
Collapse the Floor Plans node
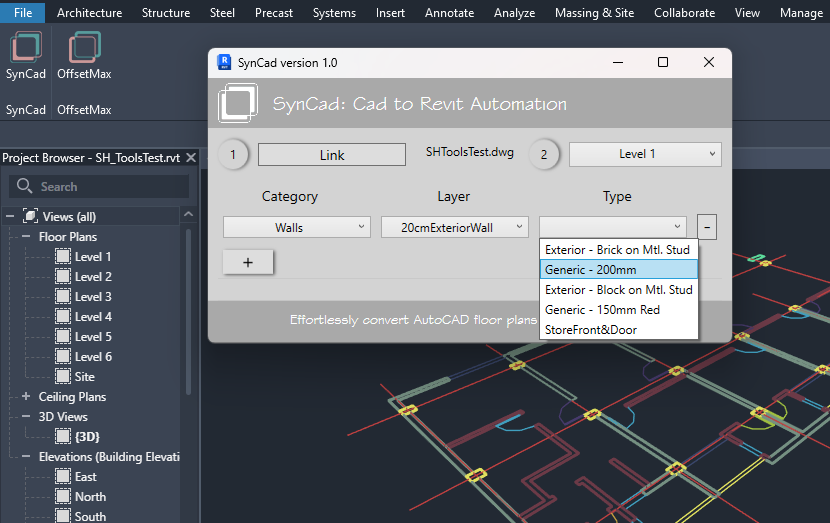tap(26, 236)
